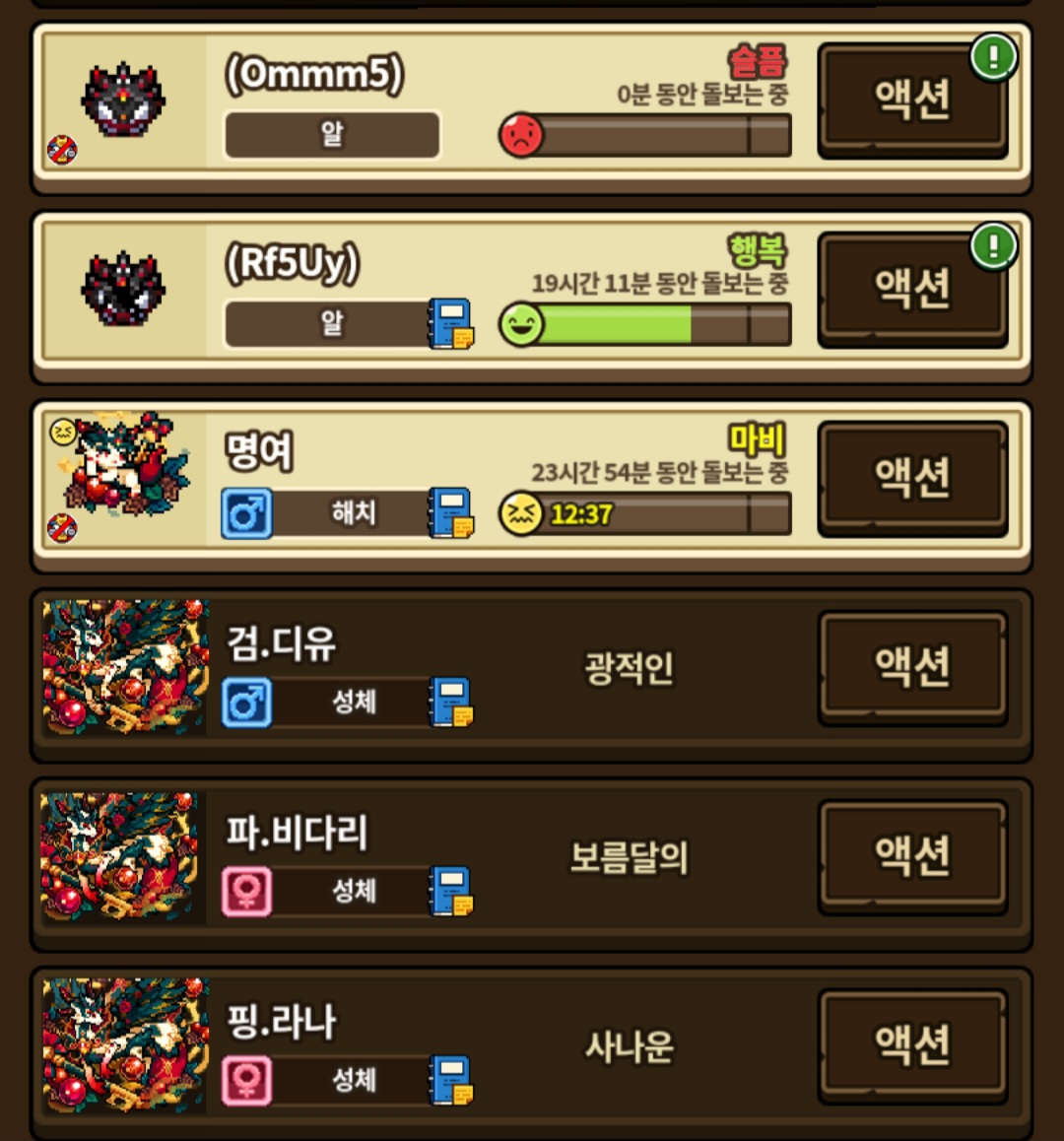Click the 액션 button for Rf5Uy

912,289
